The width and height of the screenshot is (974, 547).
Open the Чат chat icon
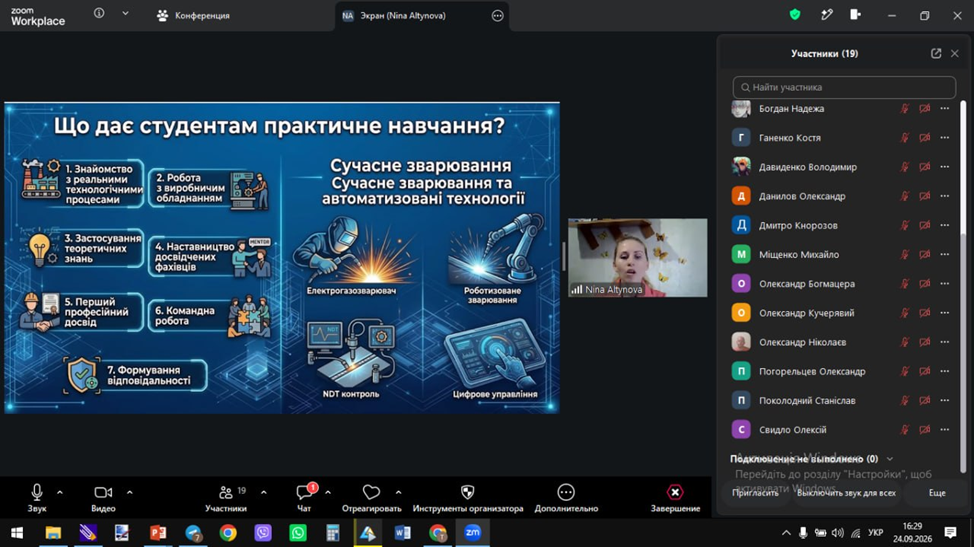point(304,492)
